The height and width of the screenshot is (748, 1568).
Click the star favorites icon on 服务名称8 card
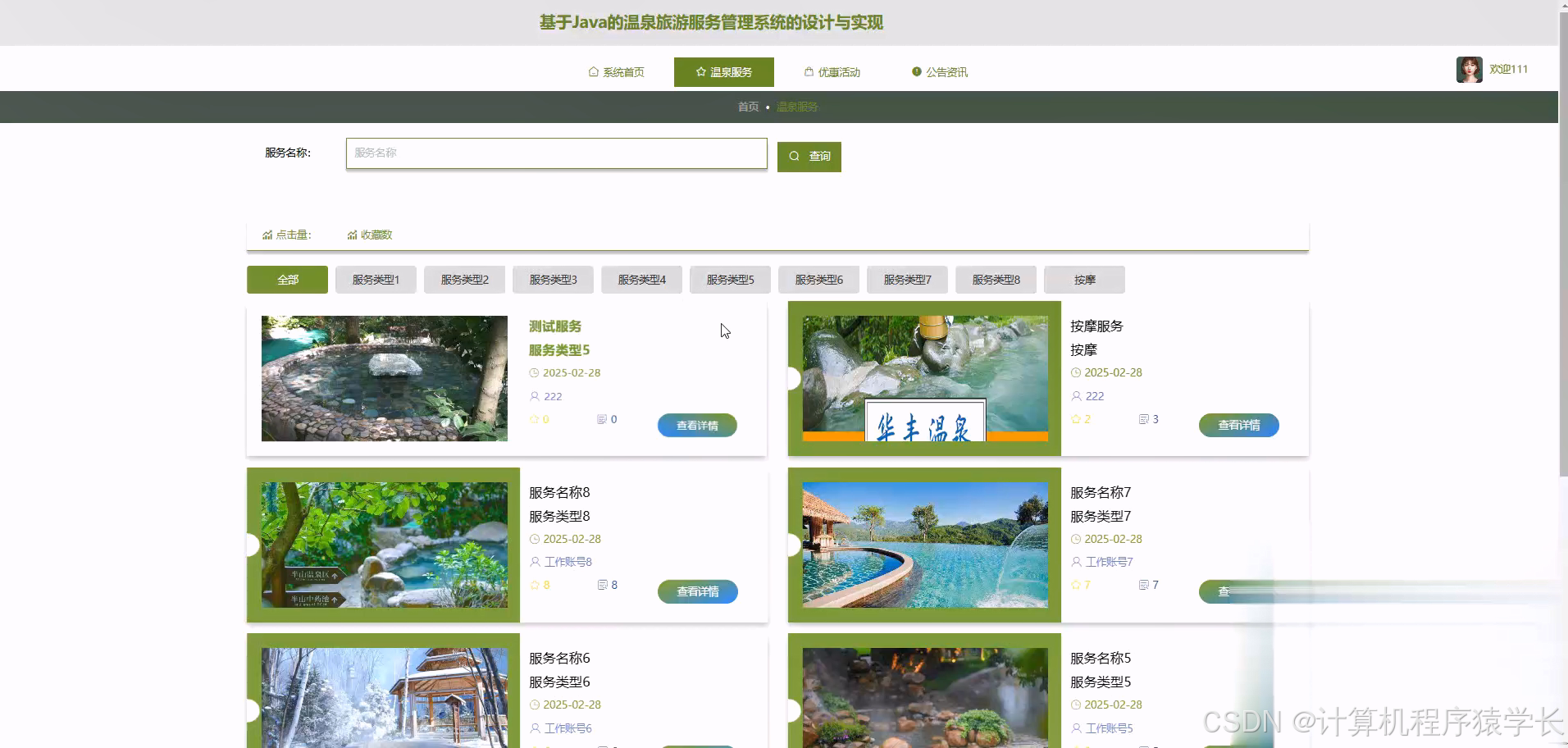pos(535,585)
